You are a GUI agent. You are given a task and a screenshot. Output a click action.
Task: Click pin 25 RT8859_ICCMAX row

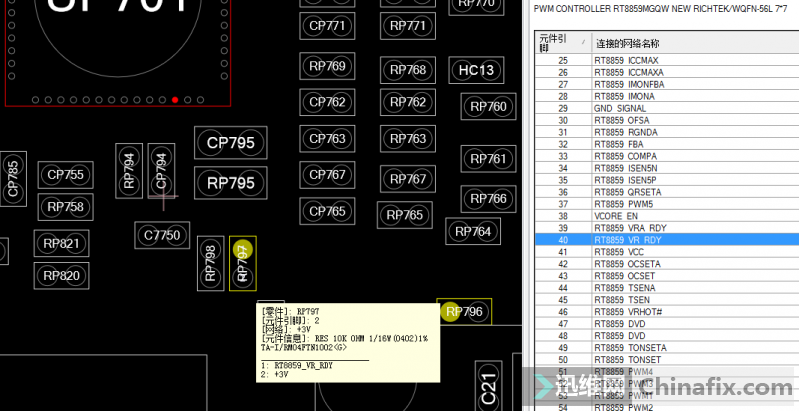660,60
